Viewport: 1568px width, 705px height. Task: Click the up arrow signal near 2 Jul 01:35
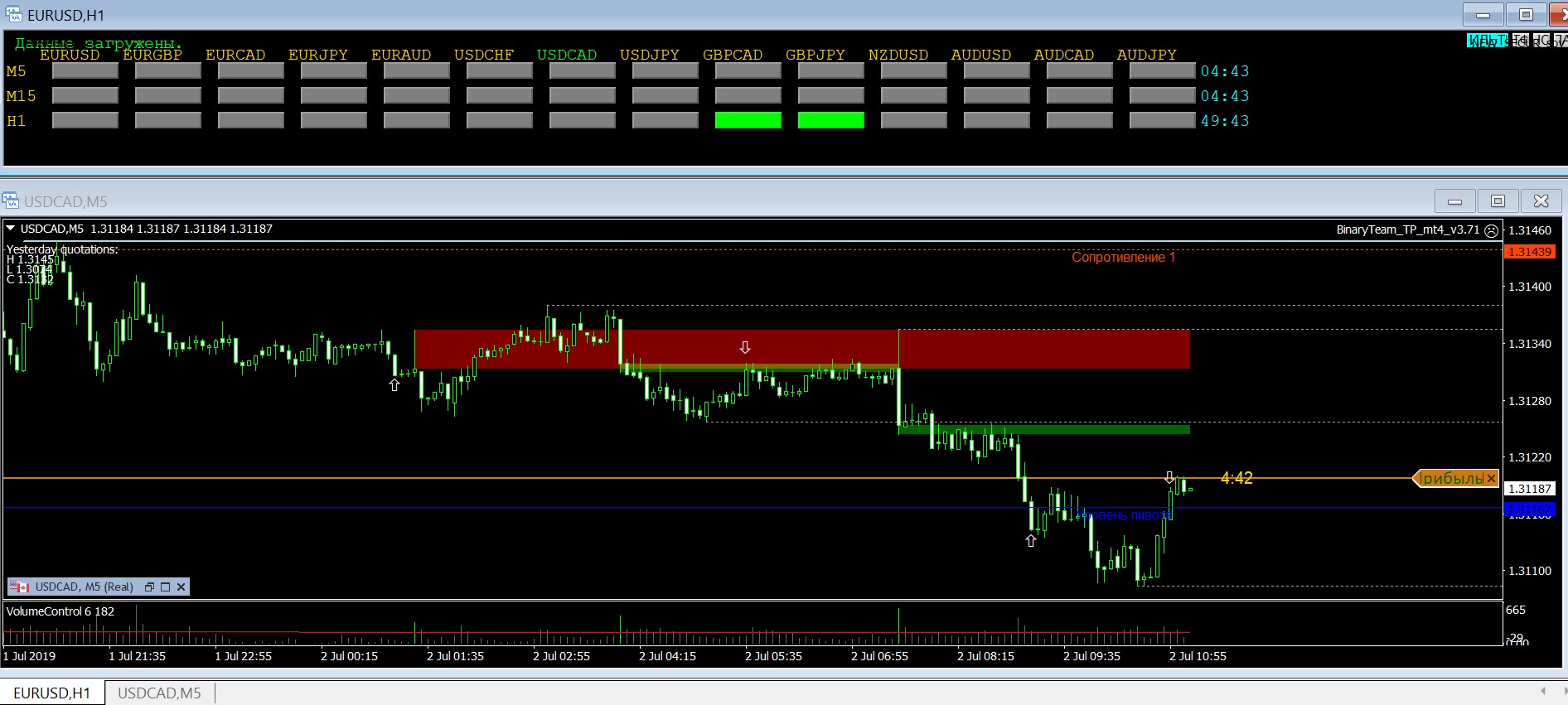tap(394, 384)
